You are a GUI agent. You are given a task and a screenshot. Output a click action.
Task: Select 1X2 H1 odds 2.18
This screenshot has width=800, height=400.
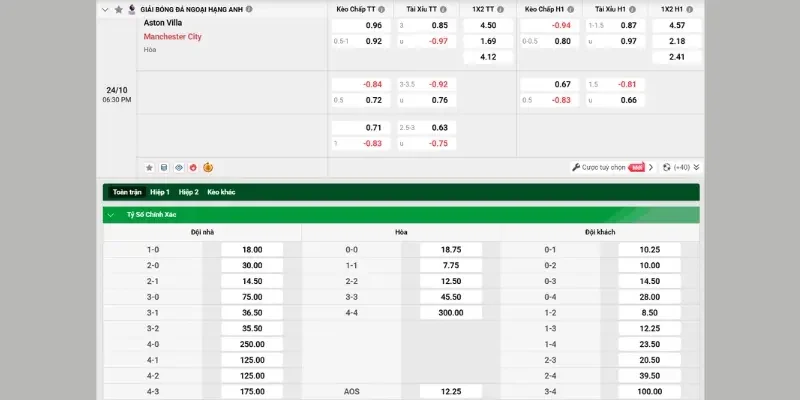[x=677, y=41]
